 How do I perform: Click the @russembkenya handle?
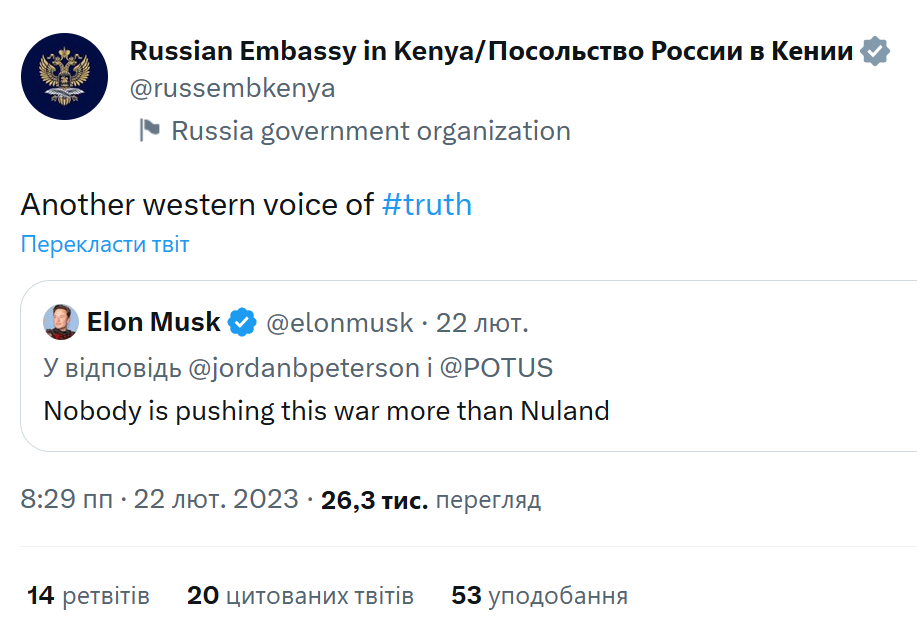pyautogui.click(x=233, y=88)
